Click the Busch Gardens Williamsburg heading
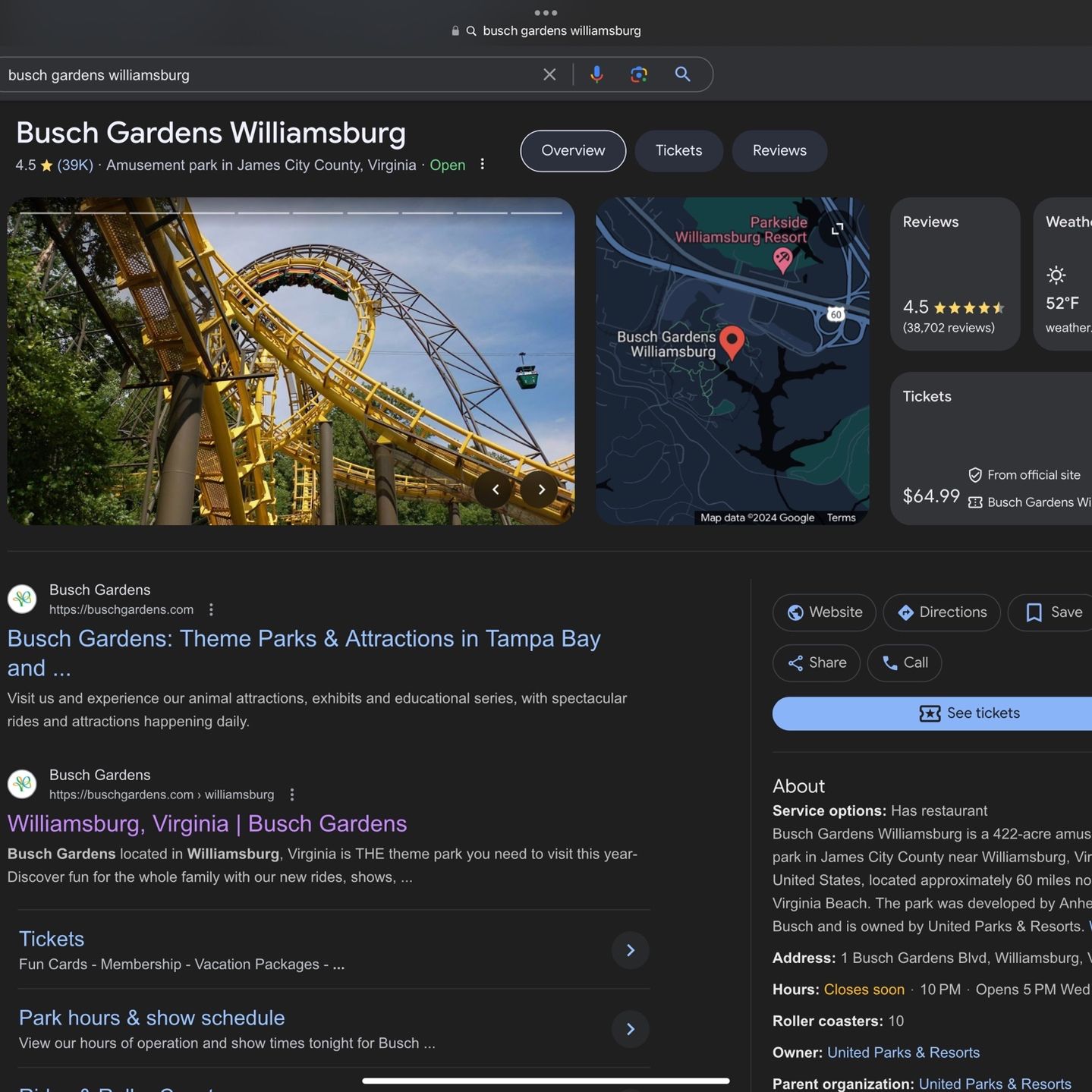1092x1092 pixels. coord(211,133)
